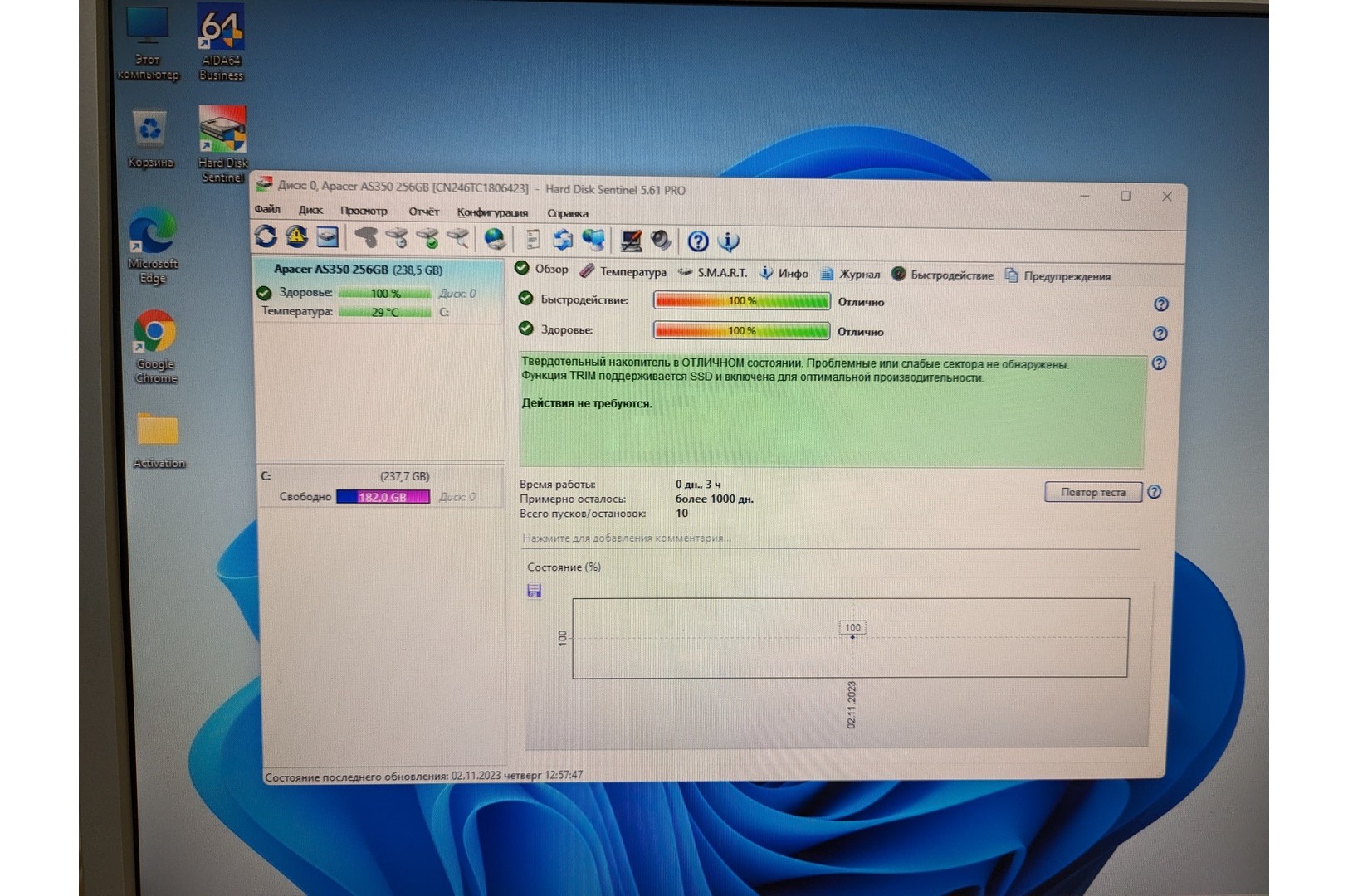Click the Здоровье 100 % bar in overview
Image resolution: width=1348 pixels, height=896 pixels.
pos(742,330)
